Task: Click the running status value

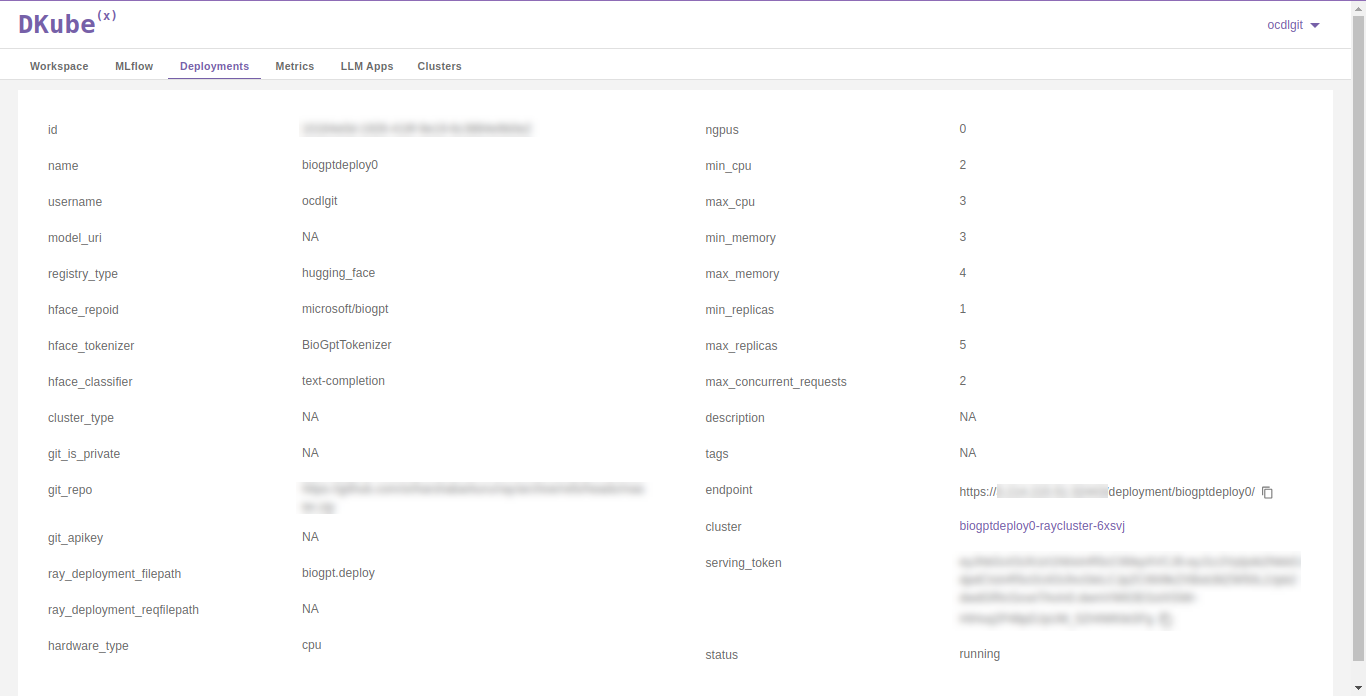Action: (979, 654)
